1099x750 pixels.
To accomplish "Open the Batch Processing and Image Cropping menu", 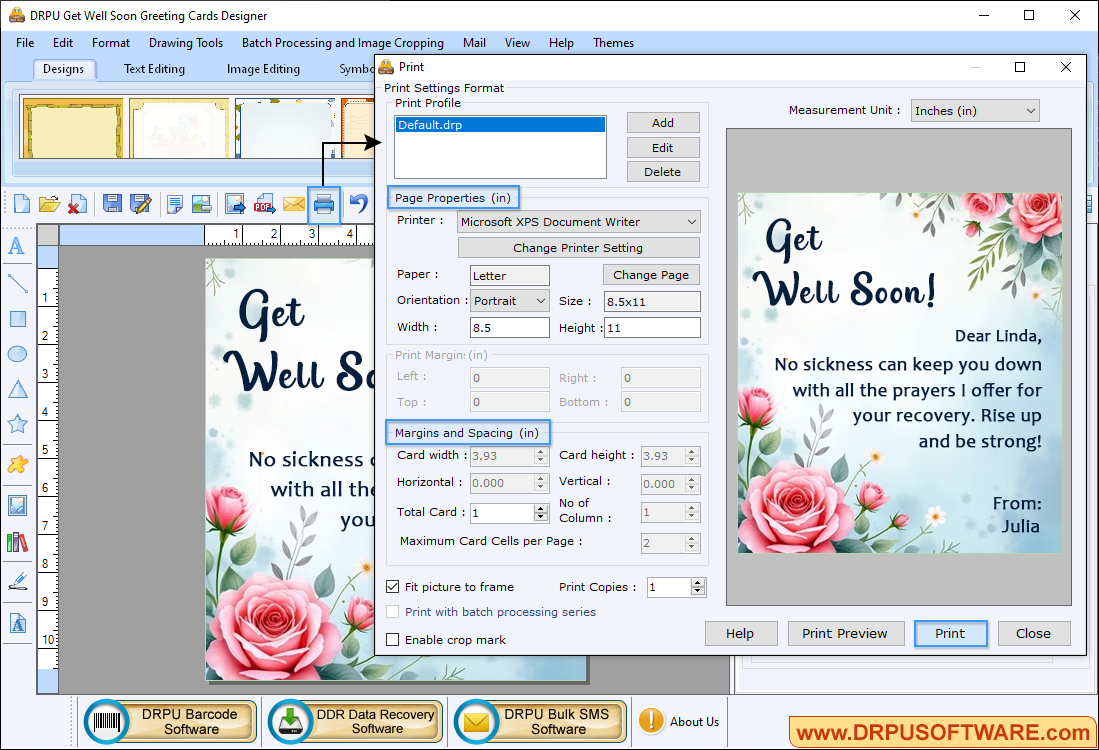I will pos(342,43).
